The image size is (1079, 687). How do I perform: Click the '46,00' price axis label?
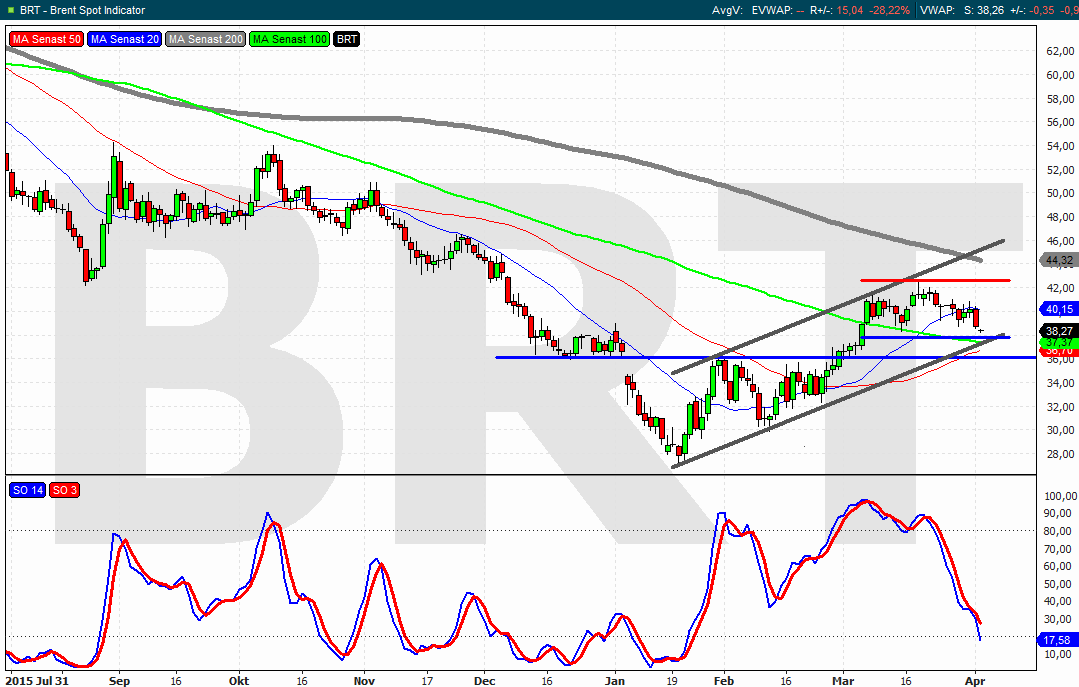1060,241
